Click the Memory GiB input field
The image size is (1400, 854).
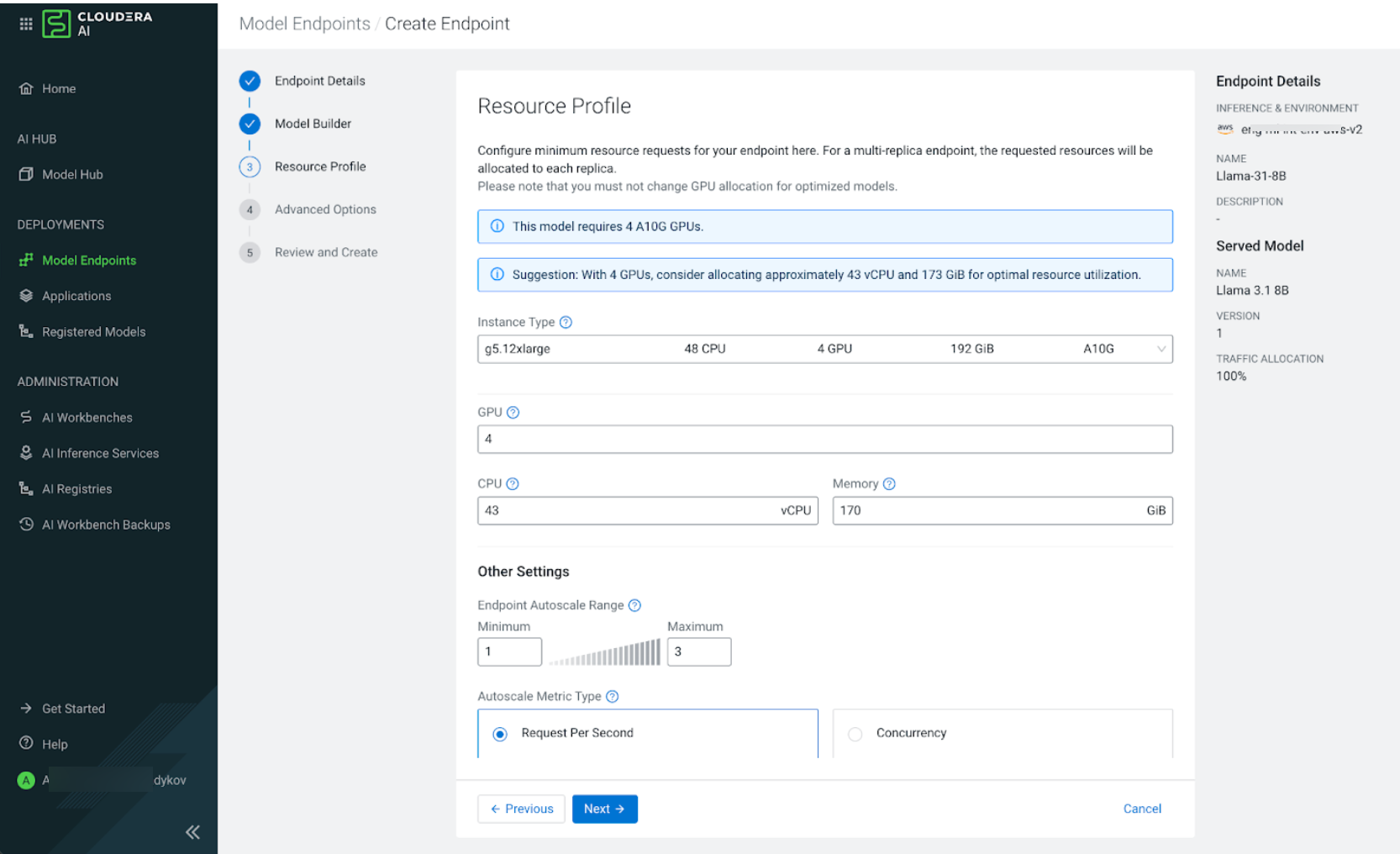[x=987, y=510]
